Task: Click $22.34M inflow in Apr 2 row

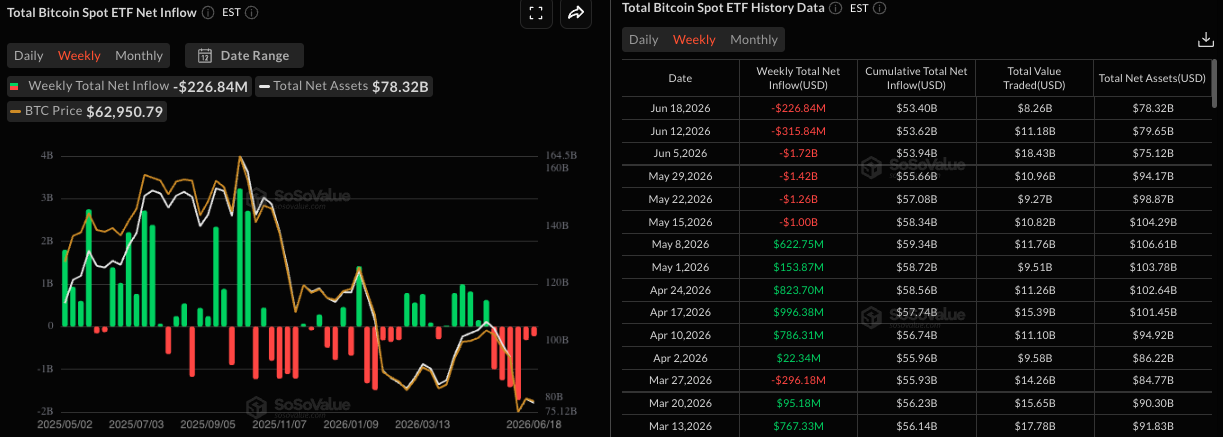Action: [x=797, y=358]
